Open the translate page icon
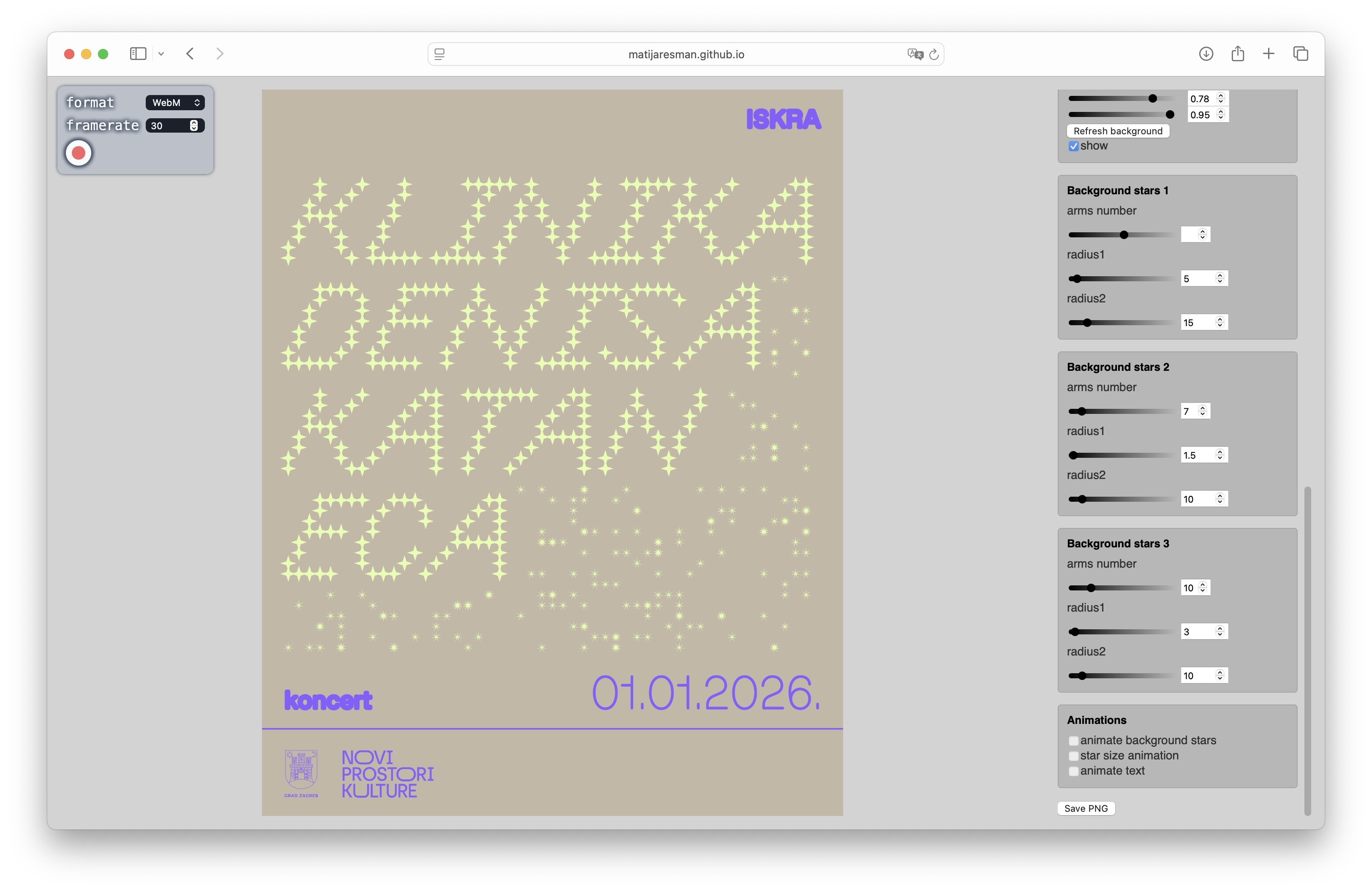 tap(915, 54)
